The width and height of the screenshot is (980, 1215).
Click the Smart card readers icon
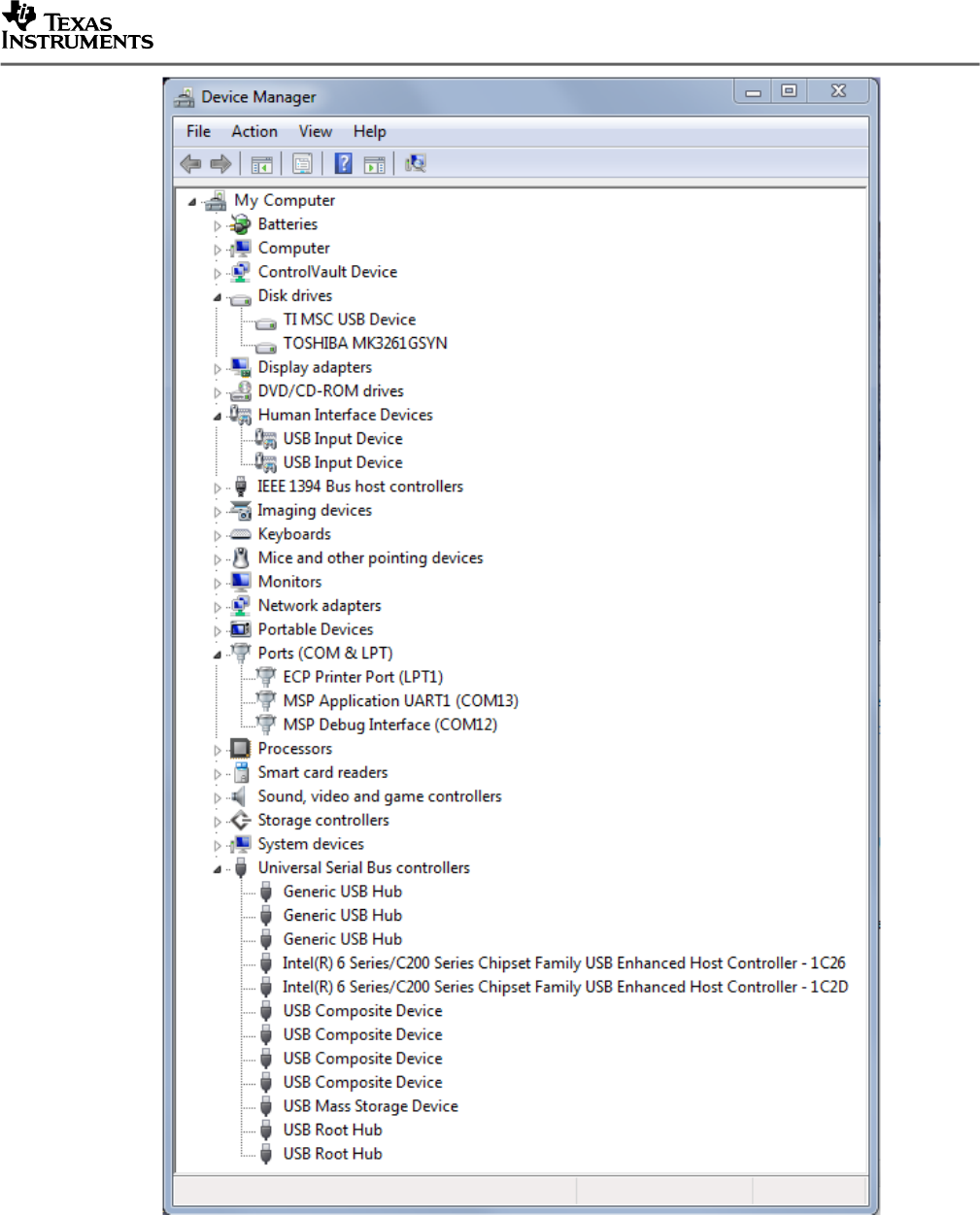coord(240,772)
